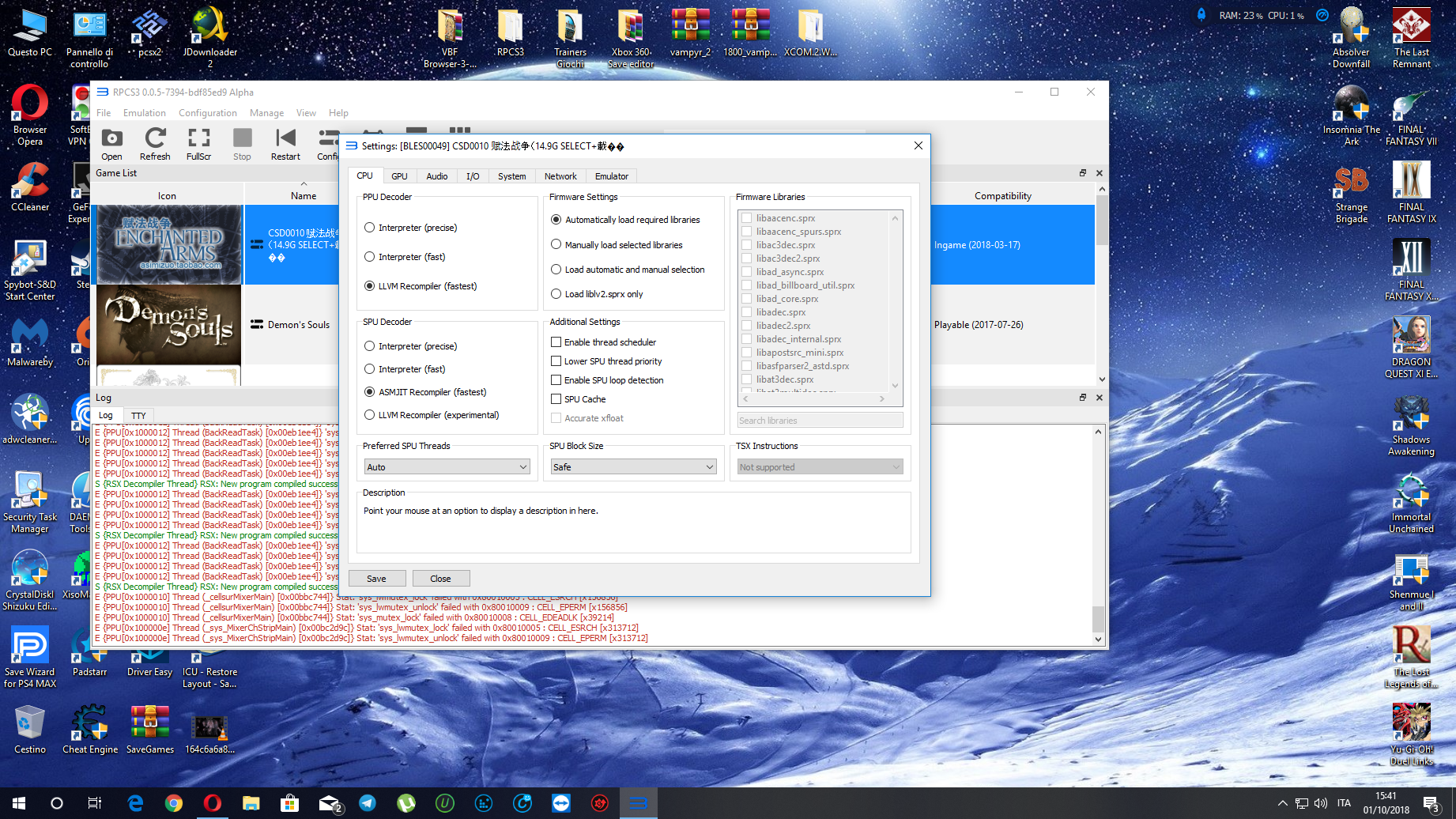Open the JDownloader 2 desktop icon
1456x819 pixels.
209,38
